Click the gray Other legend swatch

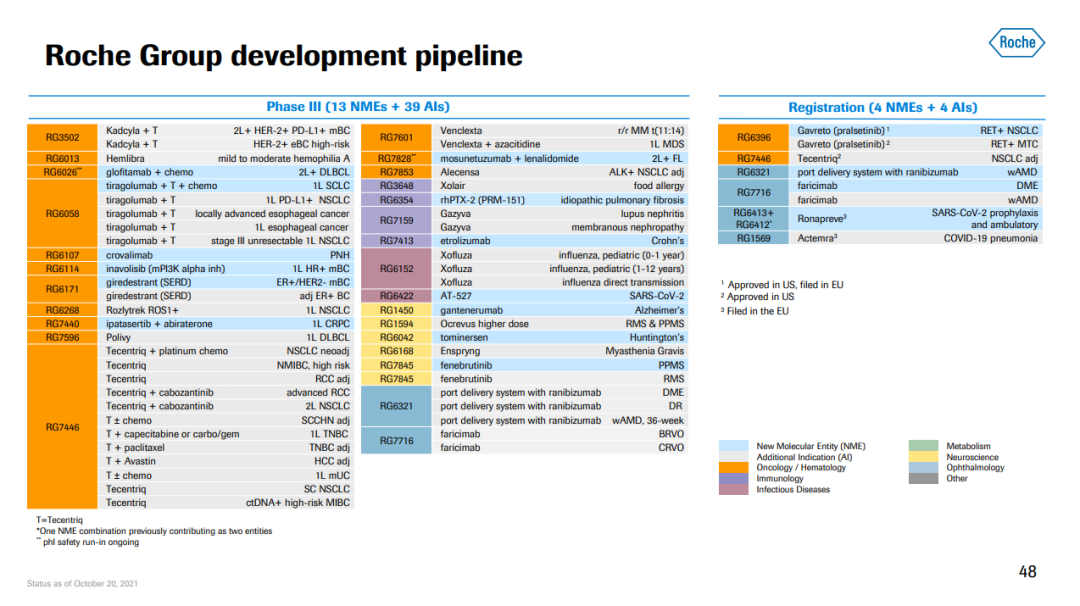pyautogui.click(x=923, y=479)
